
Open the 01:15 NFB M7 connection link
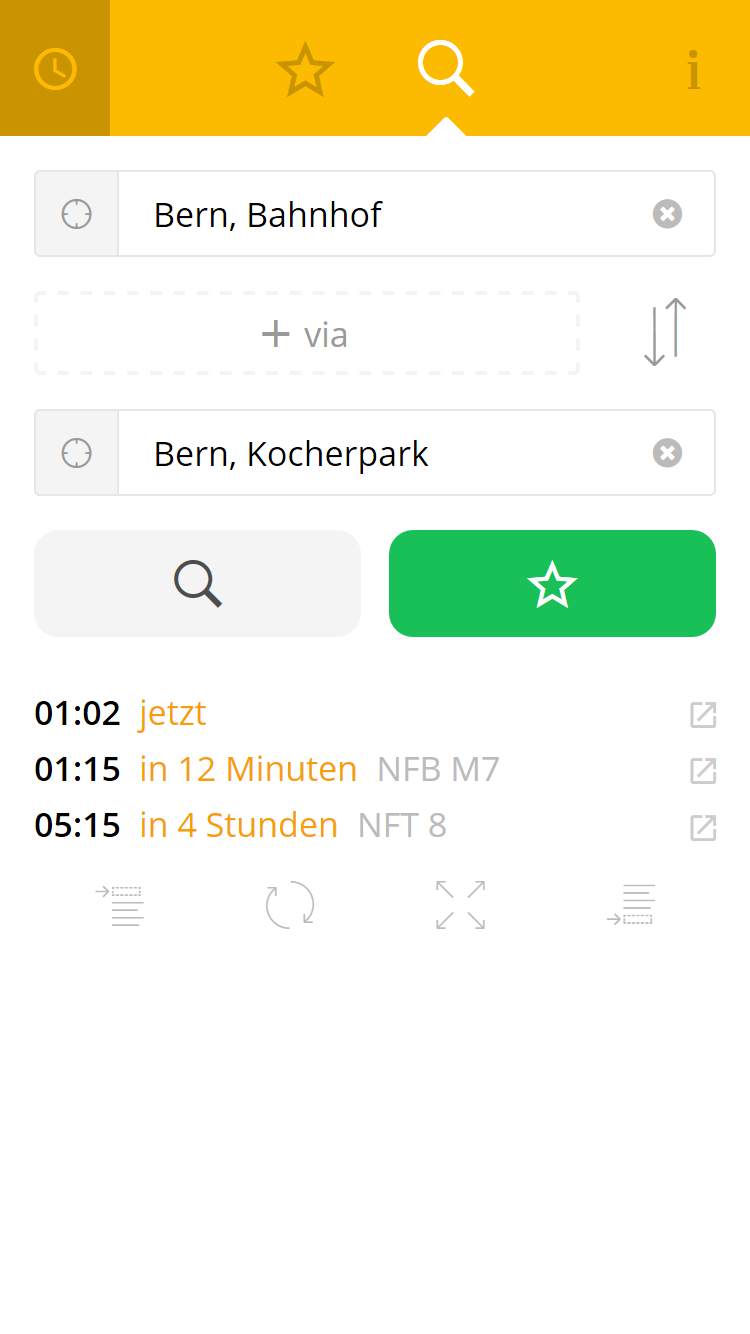coord(703,771)
